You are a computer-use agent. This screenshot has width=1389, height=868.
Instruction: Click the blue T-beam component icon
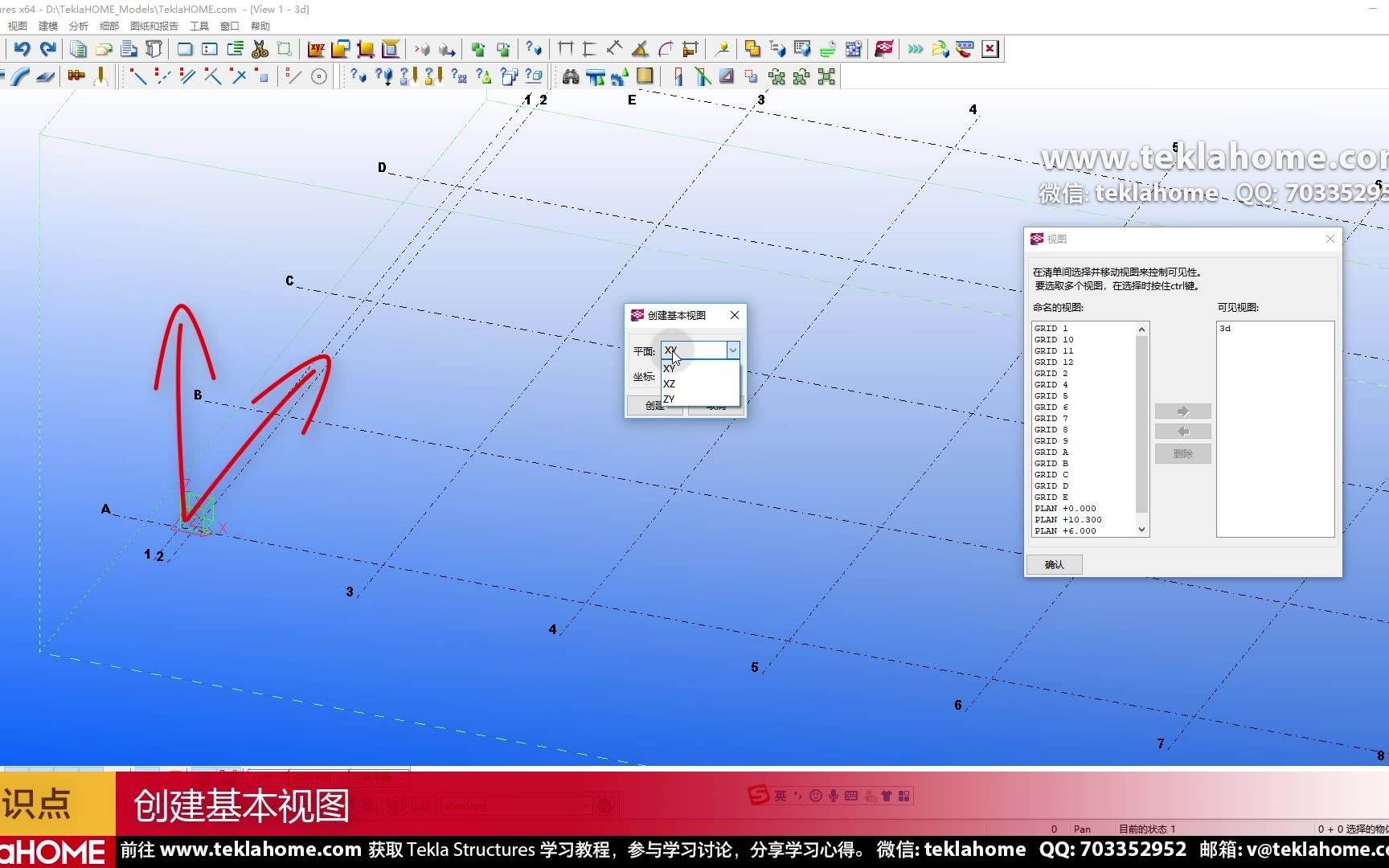[596, 76]
